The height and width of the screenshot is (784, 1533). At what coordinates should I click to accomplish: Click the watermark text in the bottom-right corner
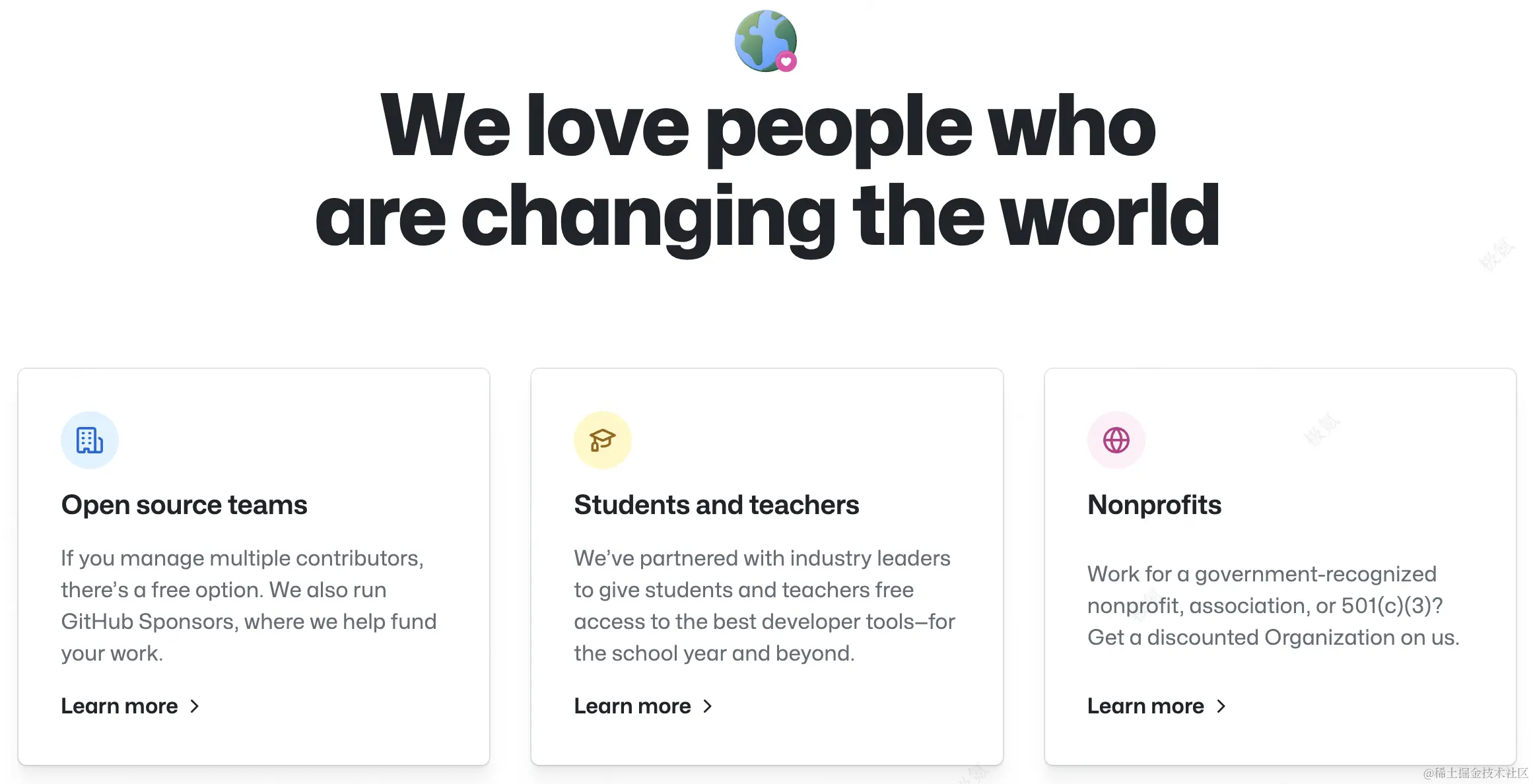click(1475, 773)
